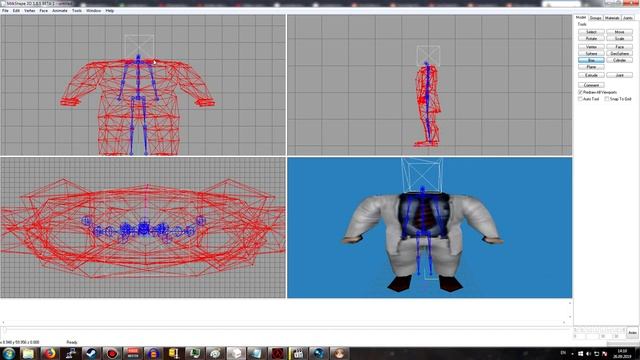The image size is (640, 360).
Task: Click the red circle taskbar icon
Action: pyautogui.click(x=112, y=353)
